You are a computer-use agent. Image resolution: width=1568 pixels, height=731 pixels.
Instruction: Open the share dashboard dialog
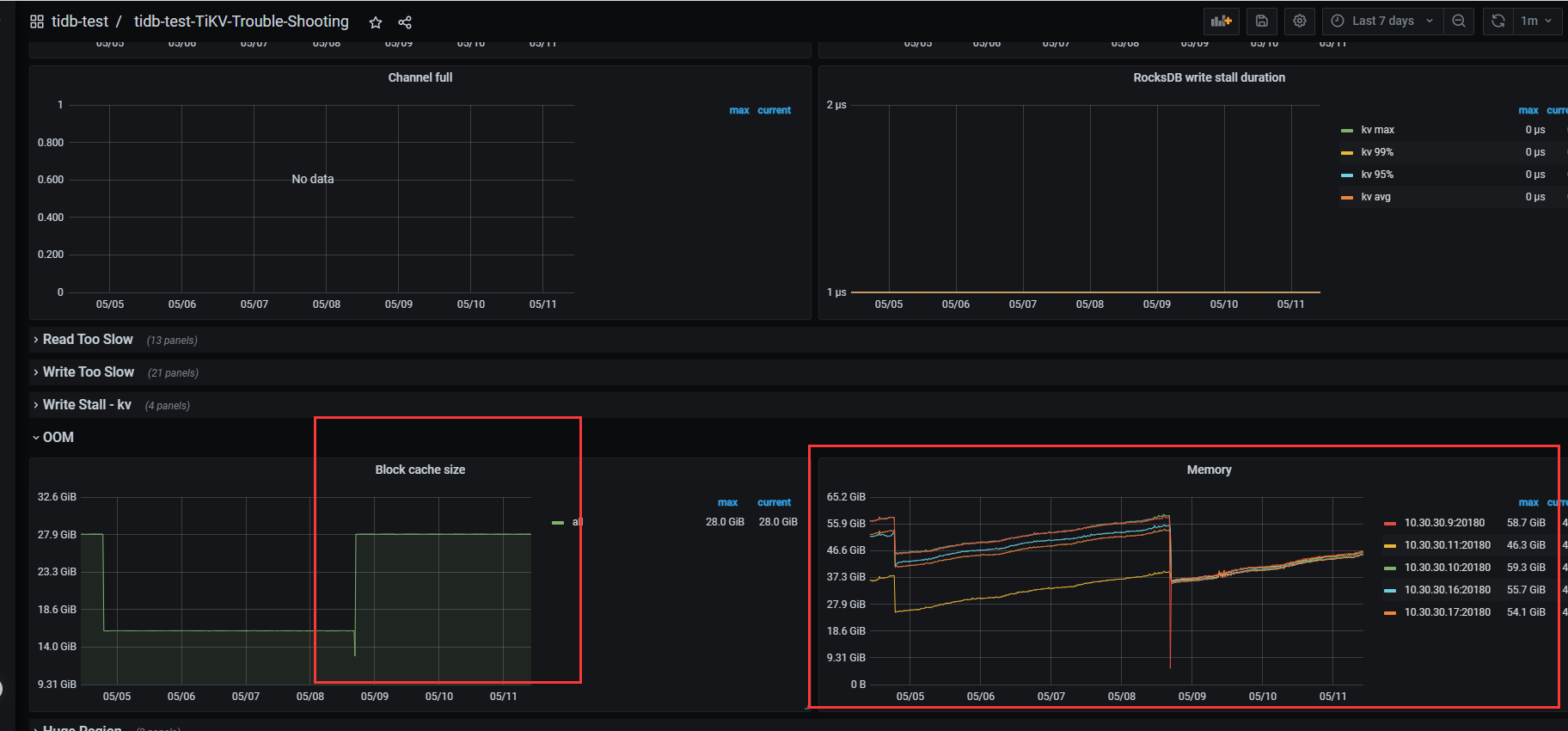(x=405, y=22)
